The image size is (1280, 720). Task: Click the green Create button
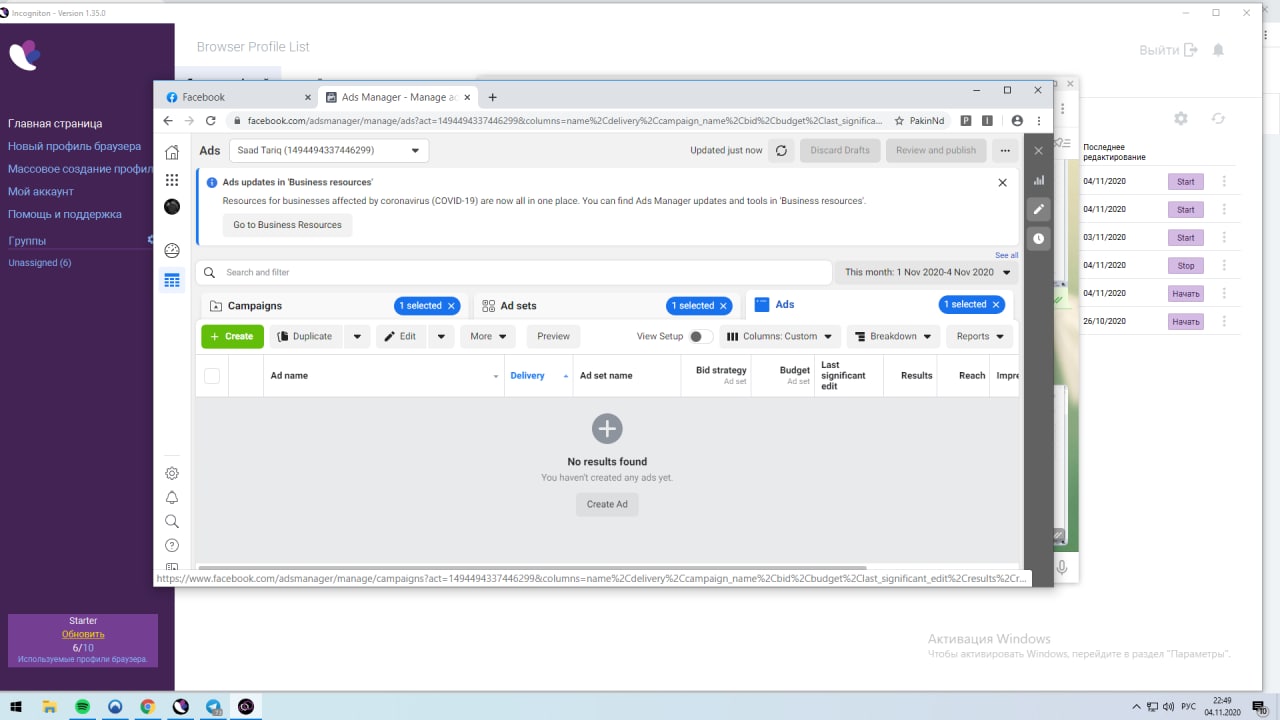(232, 336)
